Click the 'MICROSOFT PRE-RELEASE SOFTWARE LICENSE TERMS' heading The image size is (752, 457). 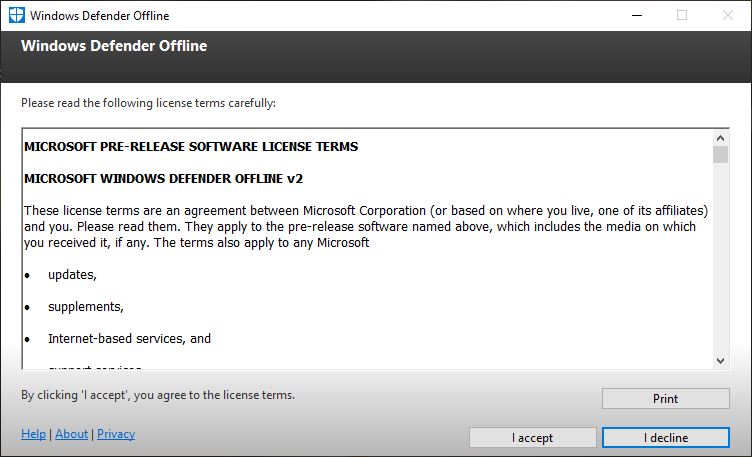point(191,147)
